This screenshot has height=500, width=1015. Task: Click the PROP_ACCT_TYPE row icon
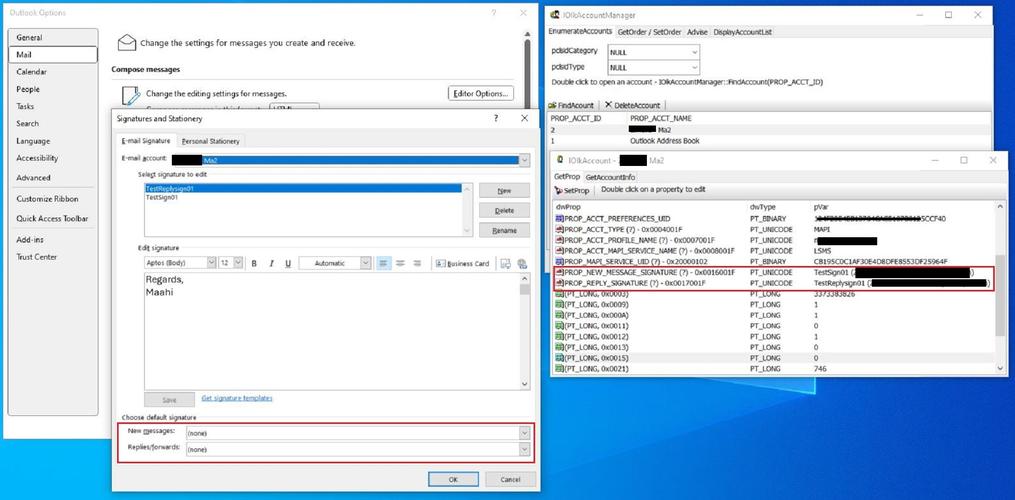click(x=559, y=229)
